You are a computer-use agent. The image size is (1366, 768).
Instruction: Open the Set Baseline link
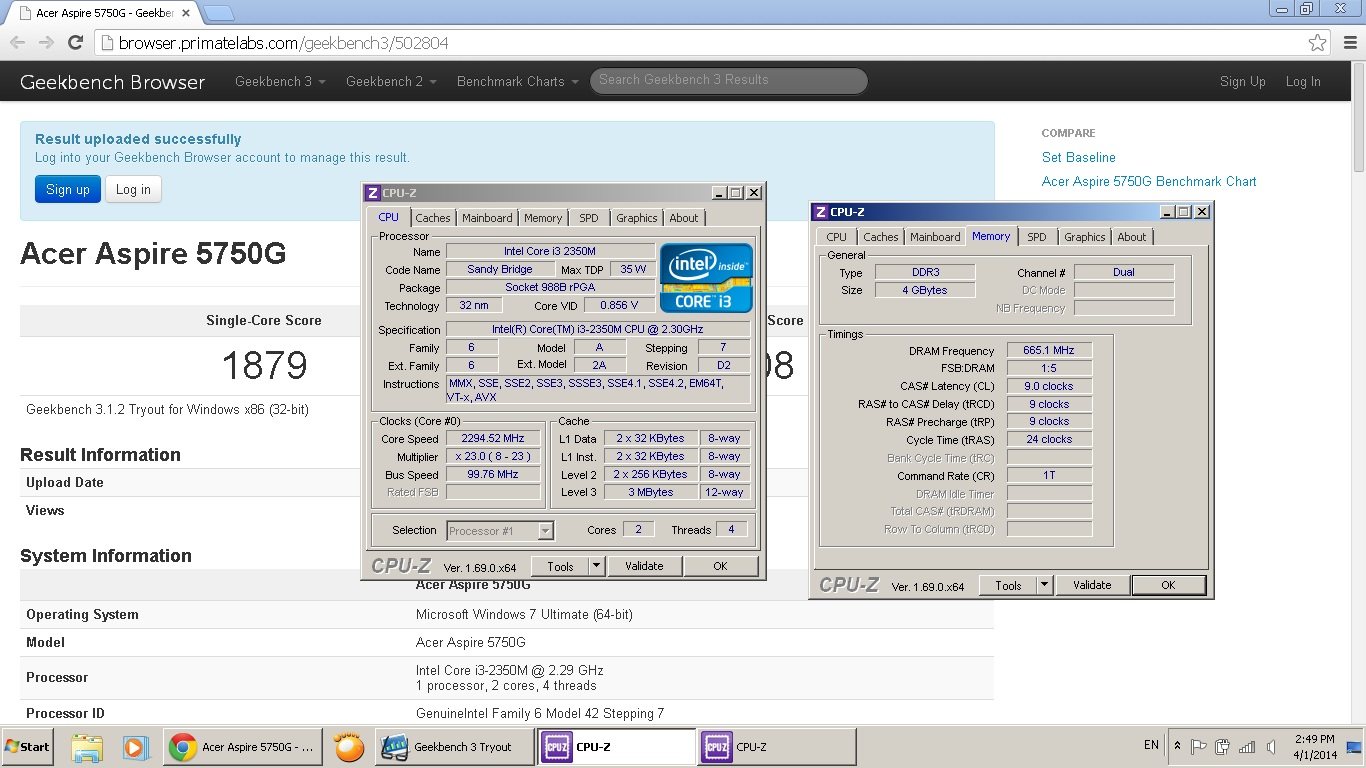click(x=1078, y=157)
